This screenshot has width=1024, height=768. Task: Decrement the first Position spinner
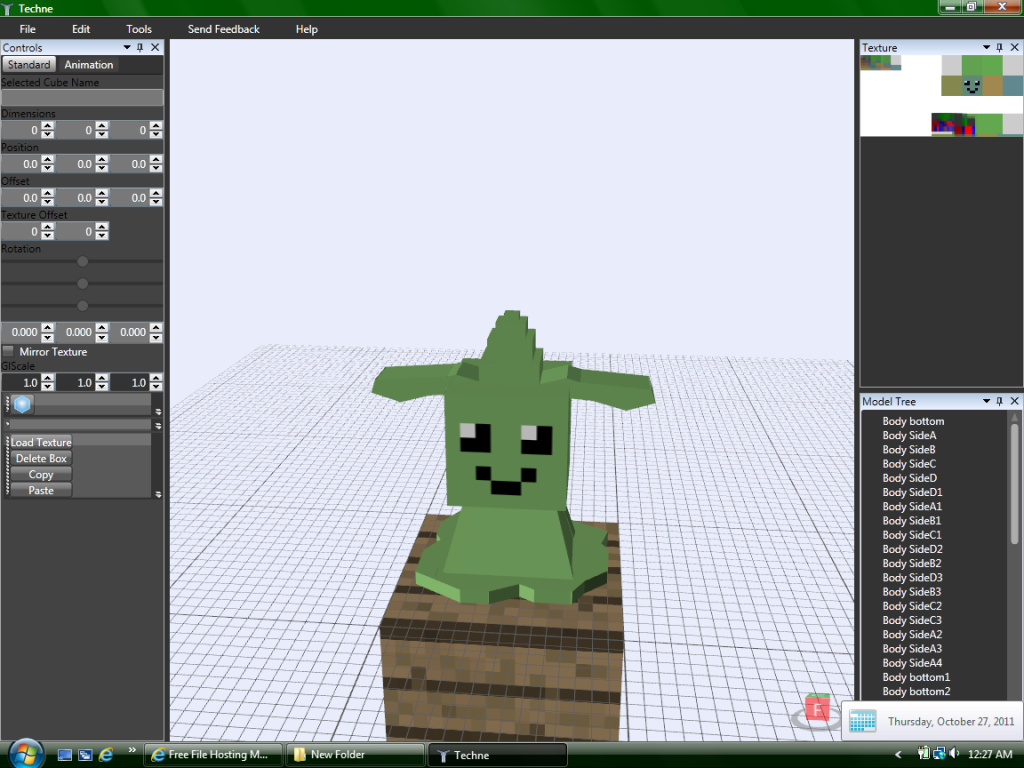pos(48,168)
